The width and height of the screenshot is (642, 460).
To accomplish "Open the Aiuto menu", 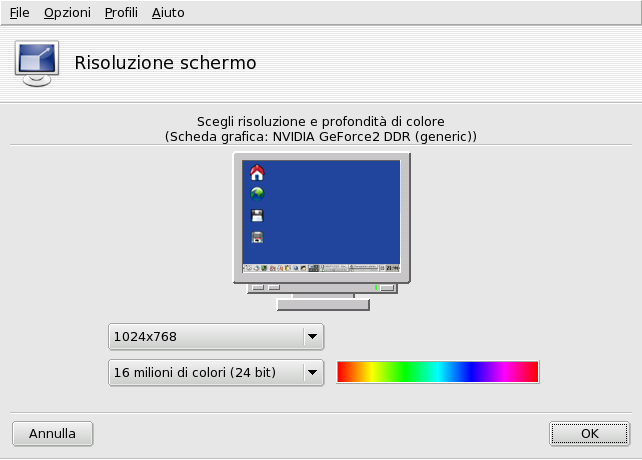I will click(168, 13).
